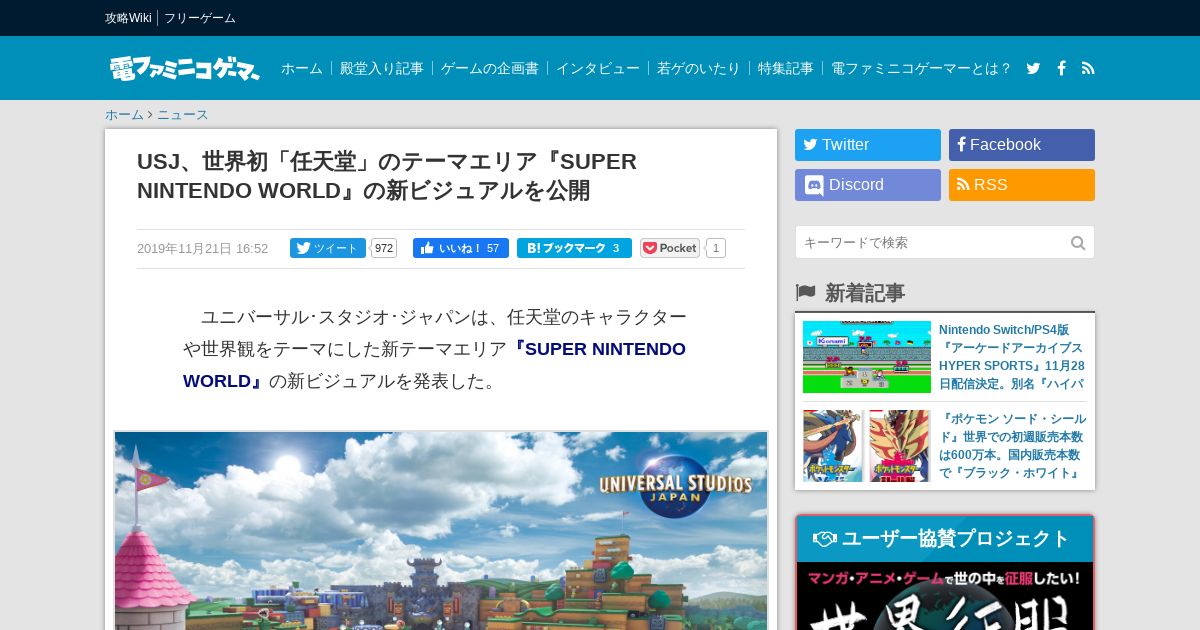Save article with Pocket button
Image resolution: width=1200 pixels, height=630 pixels.
coord(670,248)
